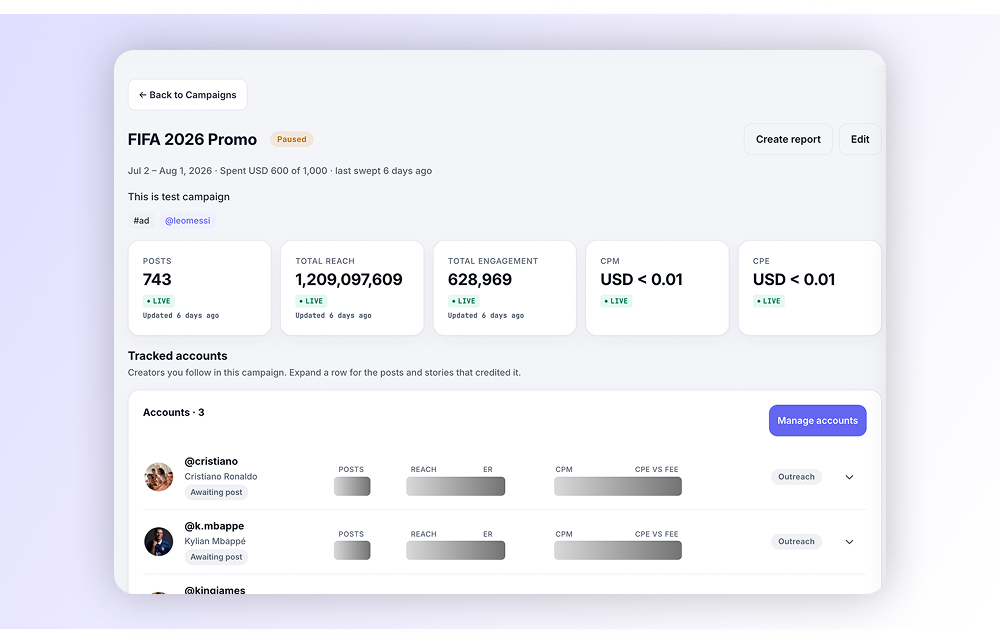Click the Create report button
The height and width of the screenshot is (644, 1000).
point(788,139)
